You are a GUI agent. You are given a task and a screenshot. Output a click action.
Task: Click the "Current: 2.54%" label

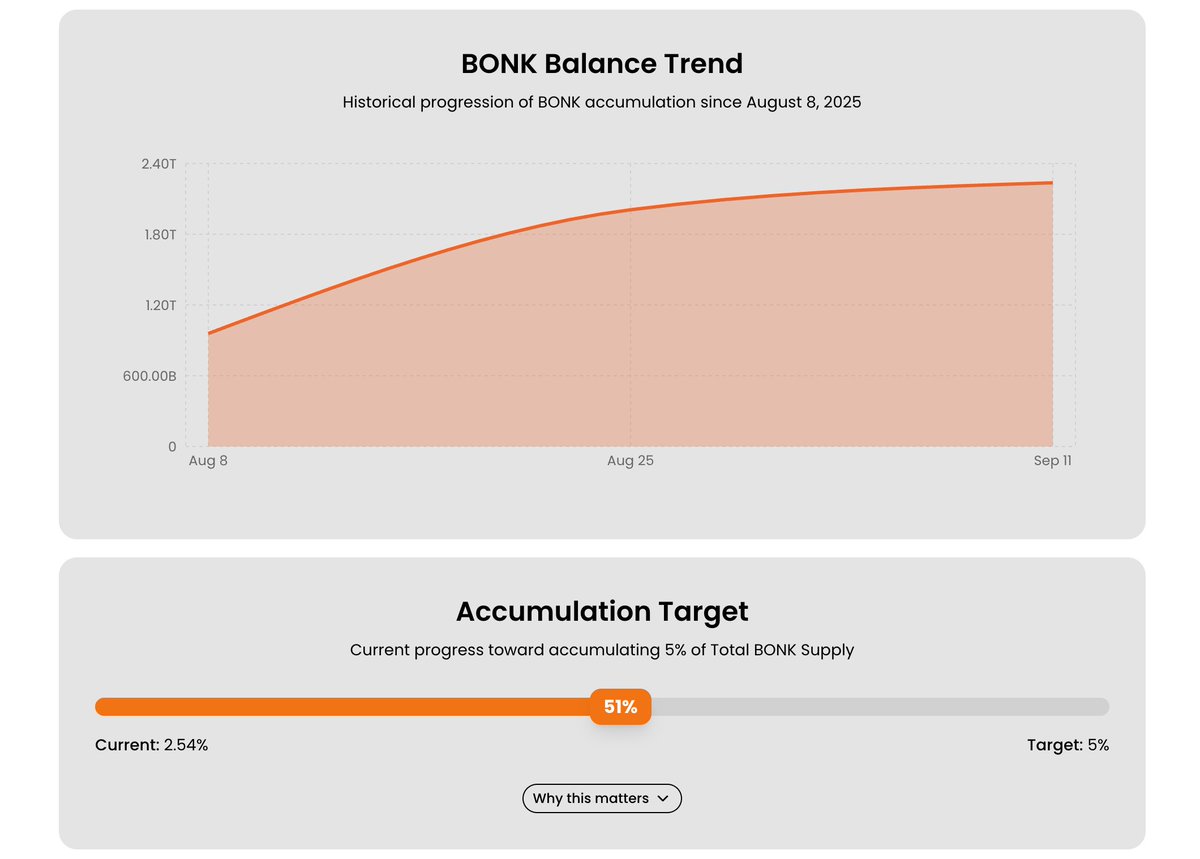click(151, 745)
